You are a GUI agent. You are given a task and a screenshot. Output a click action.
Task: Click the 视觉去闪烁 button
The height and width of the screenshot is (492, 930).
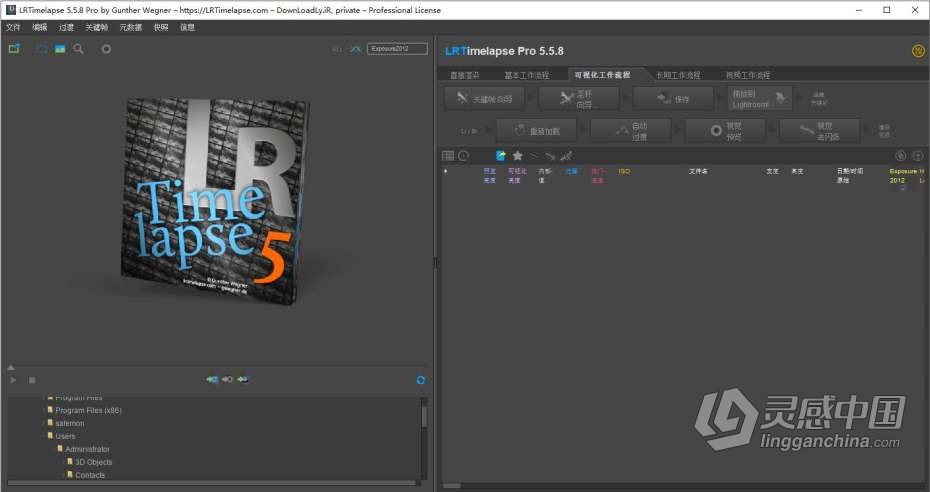tap(820, 130)
